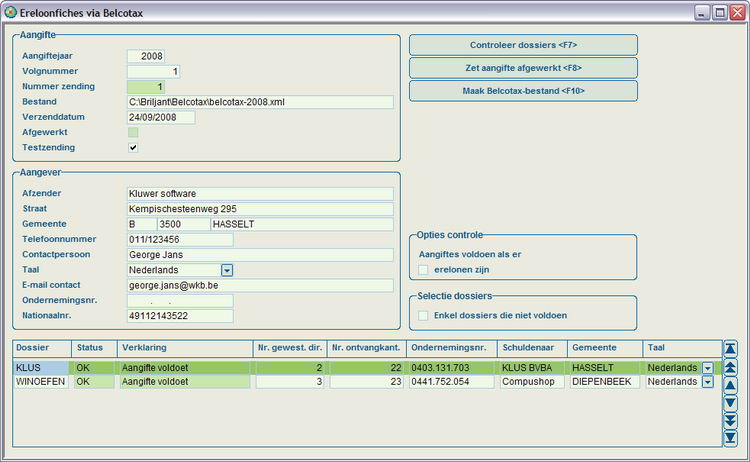Click the Status column header
Screen dimensions: 750x462
point(94,348)
